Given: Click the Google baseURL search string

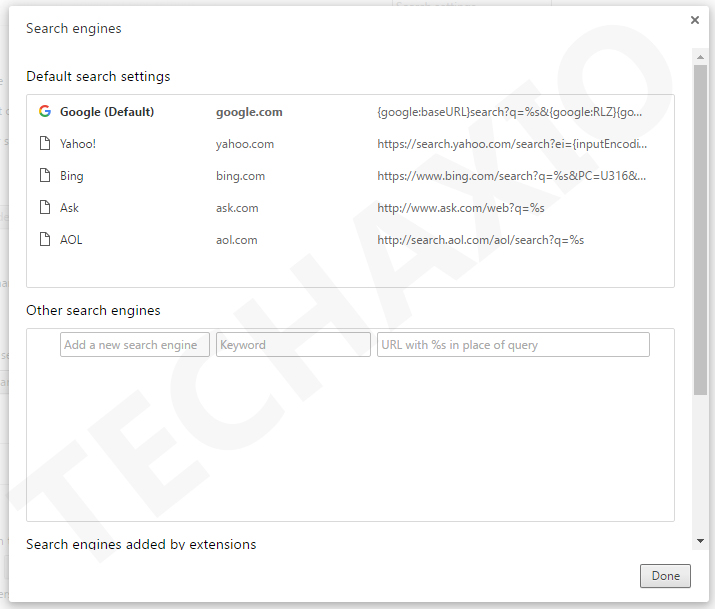Looking at the screenshot, I should [x=510, y=112].
